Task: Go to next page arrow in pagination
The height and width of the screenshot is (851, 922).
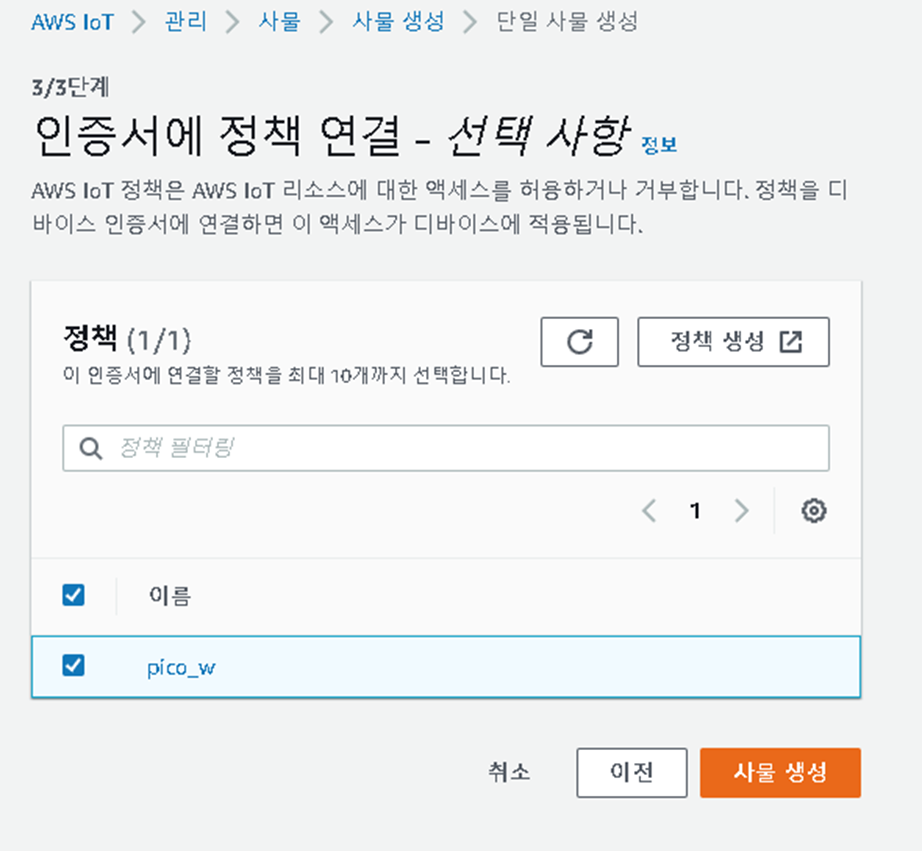Action: (x=741, y=510)
